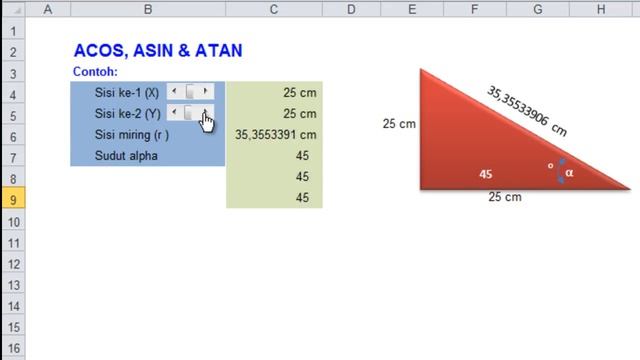
Task: Click the white 45 inside the triangle
Action: click(x=485, y=174)
